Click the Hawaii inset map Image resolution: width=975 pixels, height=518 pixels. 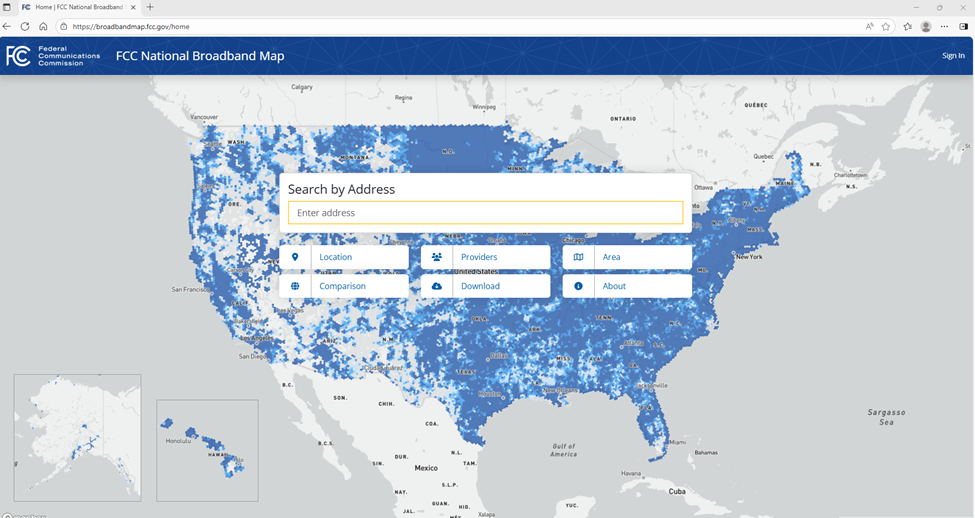[207, 450]
